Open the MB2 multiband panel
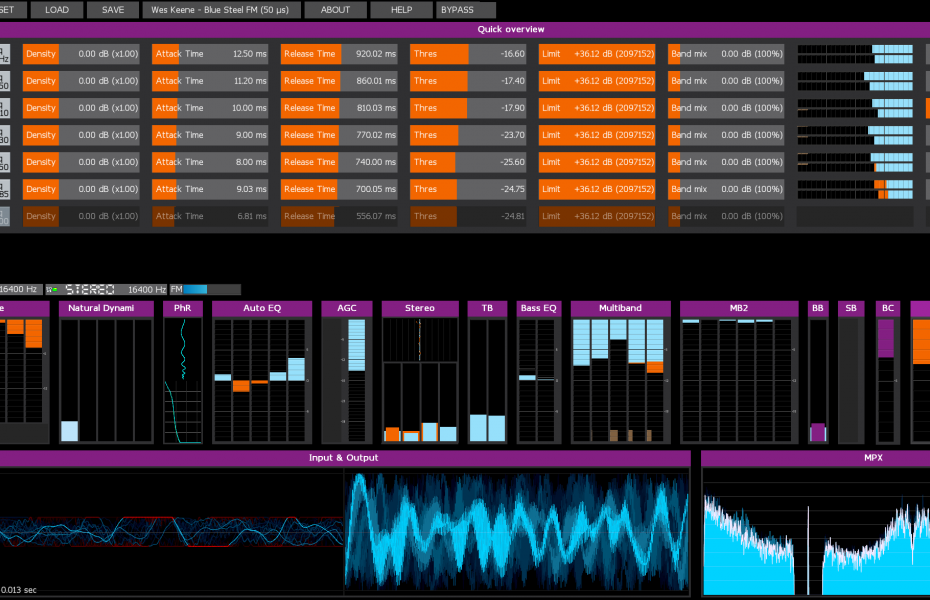Screen dimensions: 930x600 click(739, 308)
